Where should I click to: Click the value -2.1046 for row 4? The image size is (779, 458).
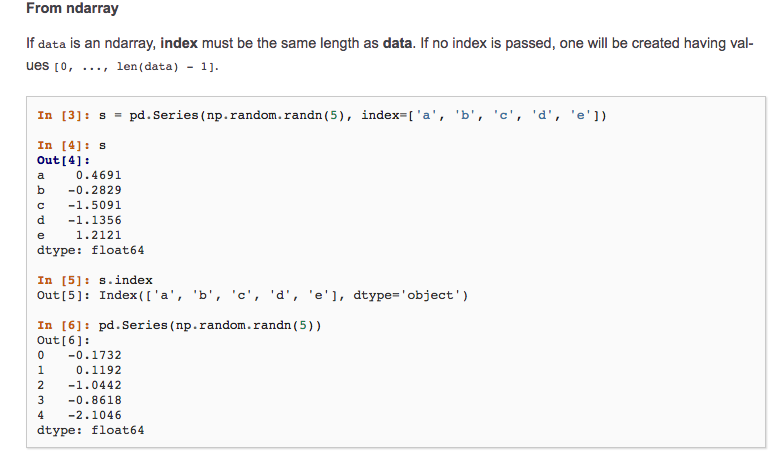(x=94, y=415)
